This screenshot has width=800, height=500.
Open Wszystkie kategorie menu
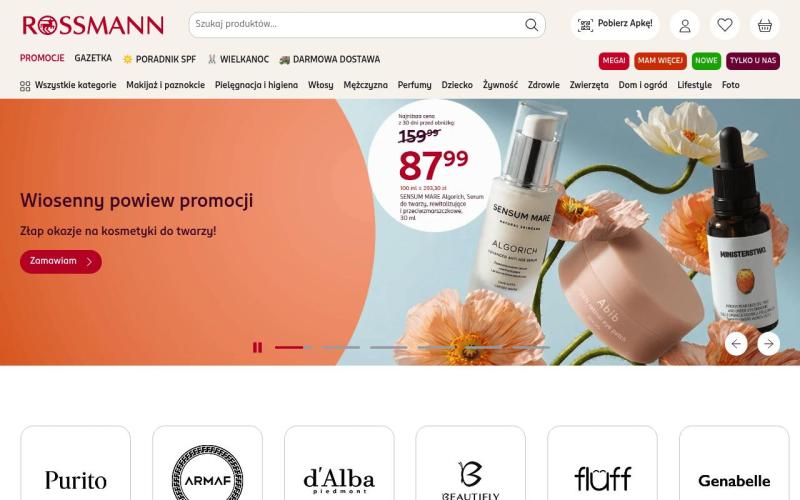coord(68,85)
